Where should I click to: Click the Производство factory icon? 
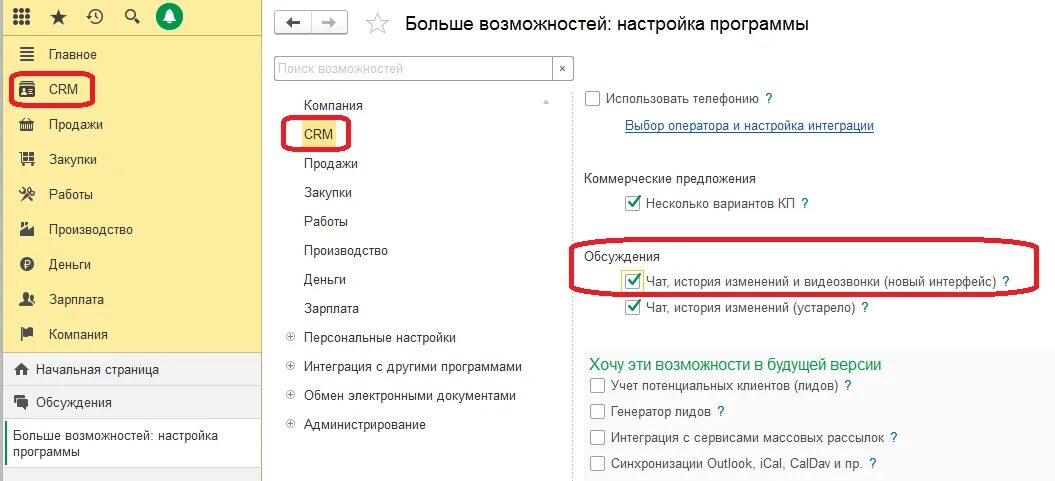27,229
